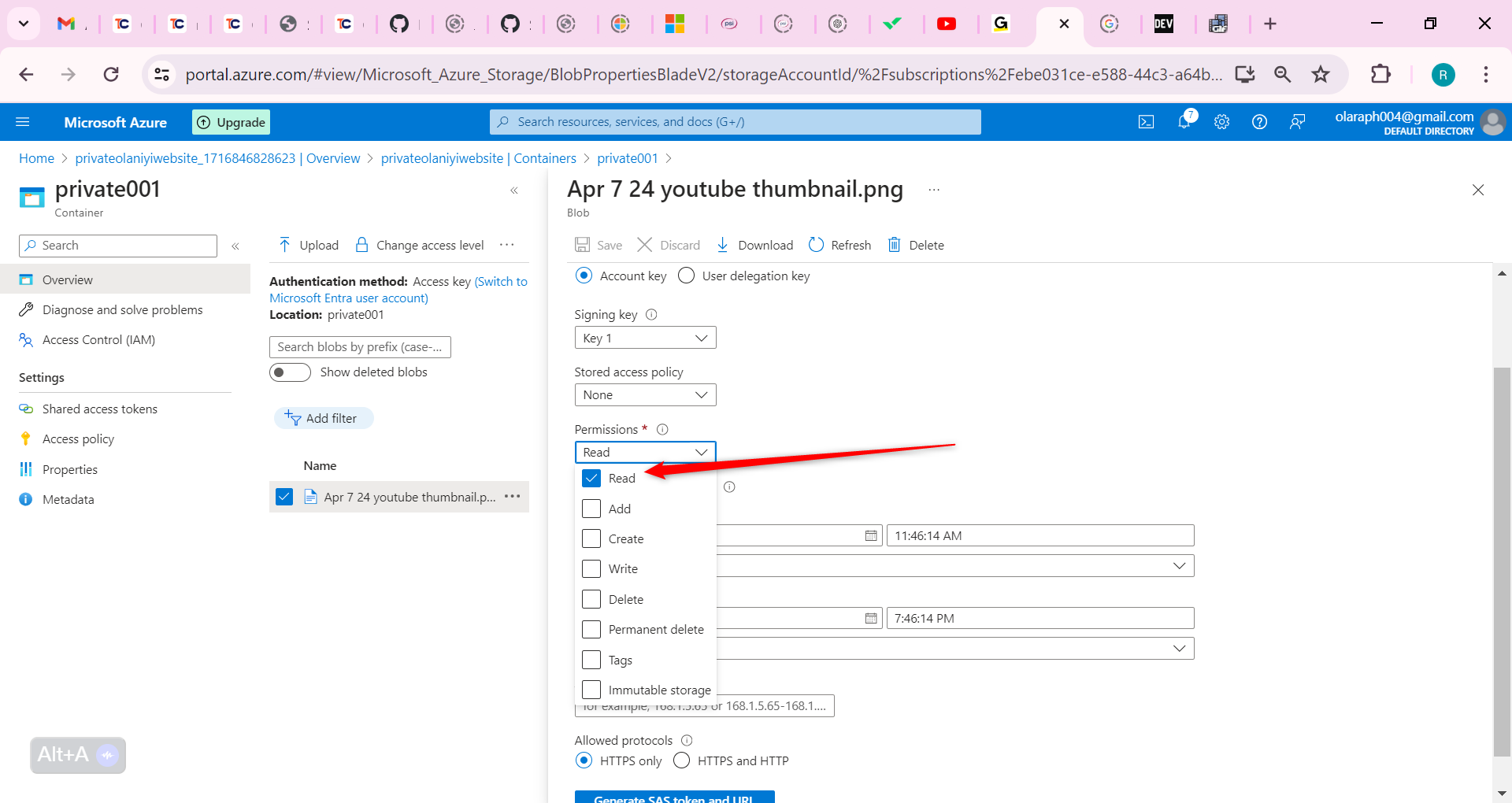Open the container toolbar overflow menu
The width and height of the screenshot is (1512, 803).
coord(507,245)
